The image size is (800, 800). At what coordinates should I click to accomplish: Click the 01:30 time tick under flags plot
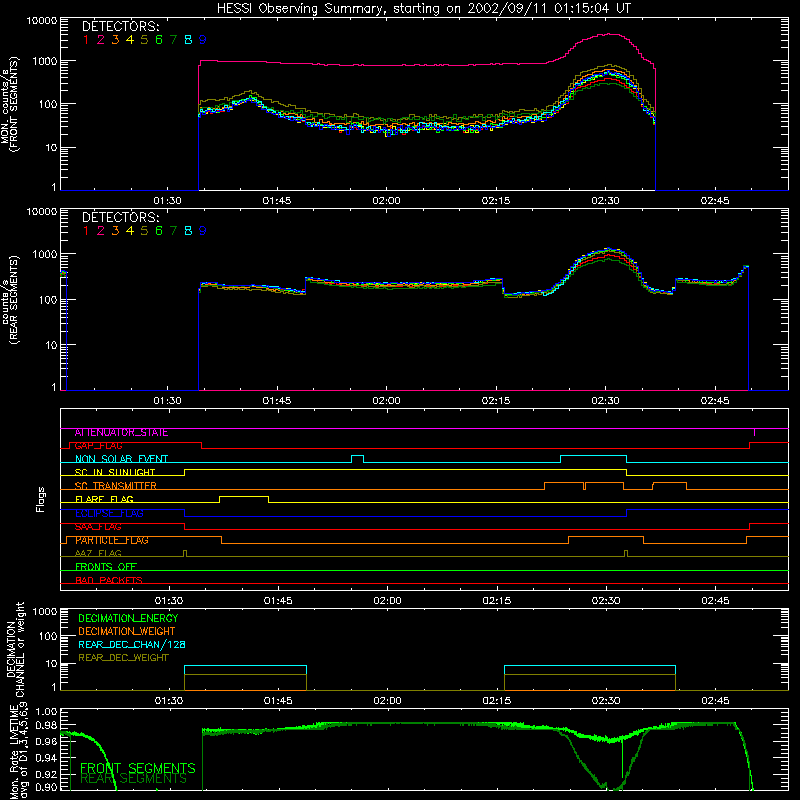[x=169, y=601]
